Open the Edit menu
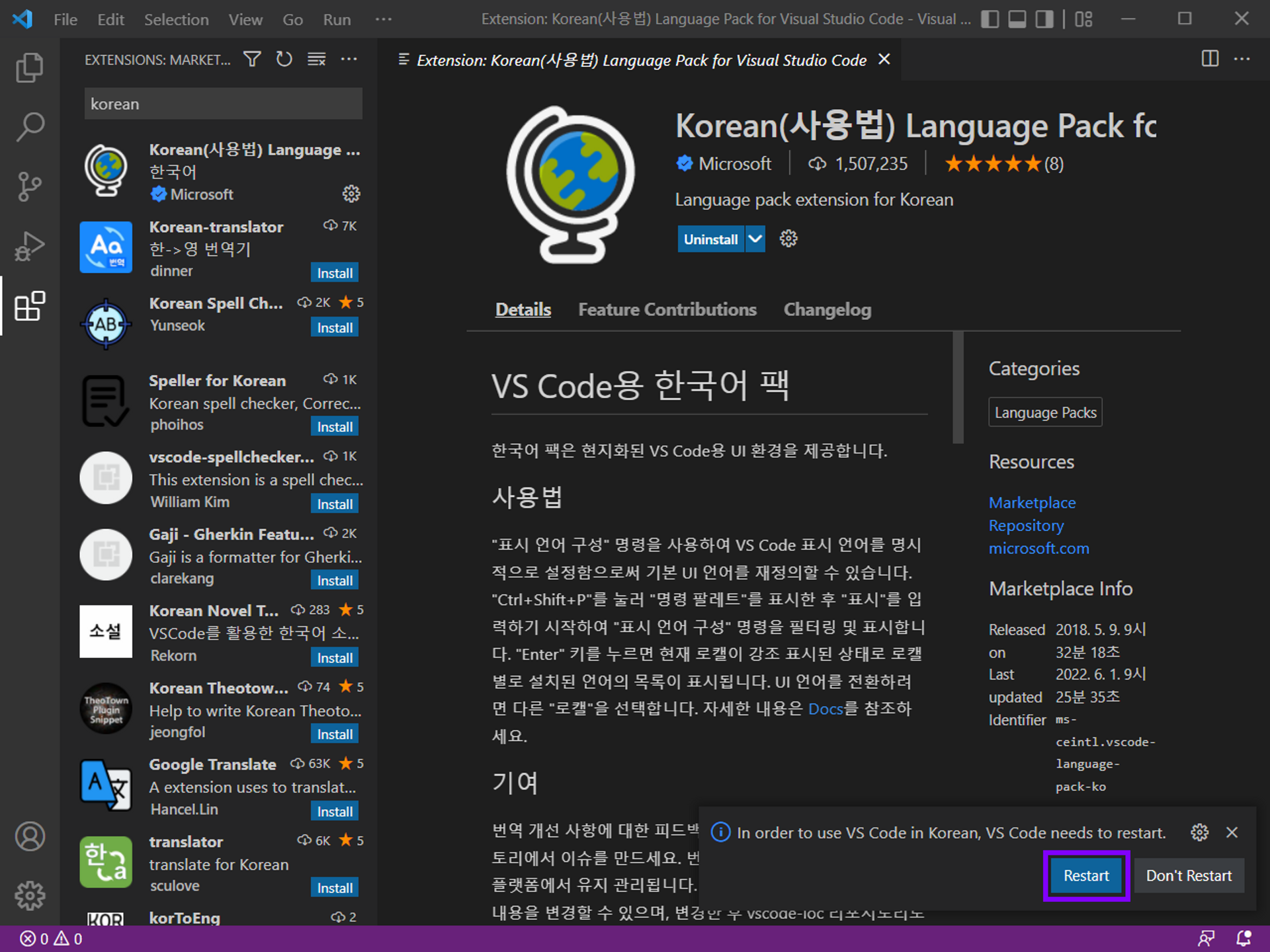 click(x=111, y=19)
